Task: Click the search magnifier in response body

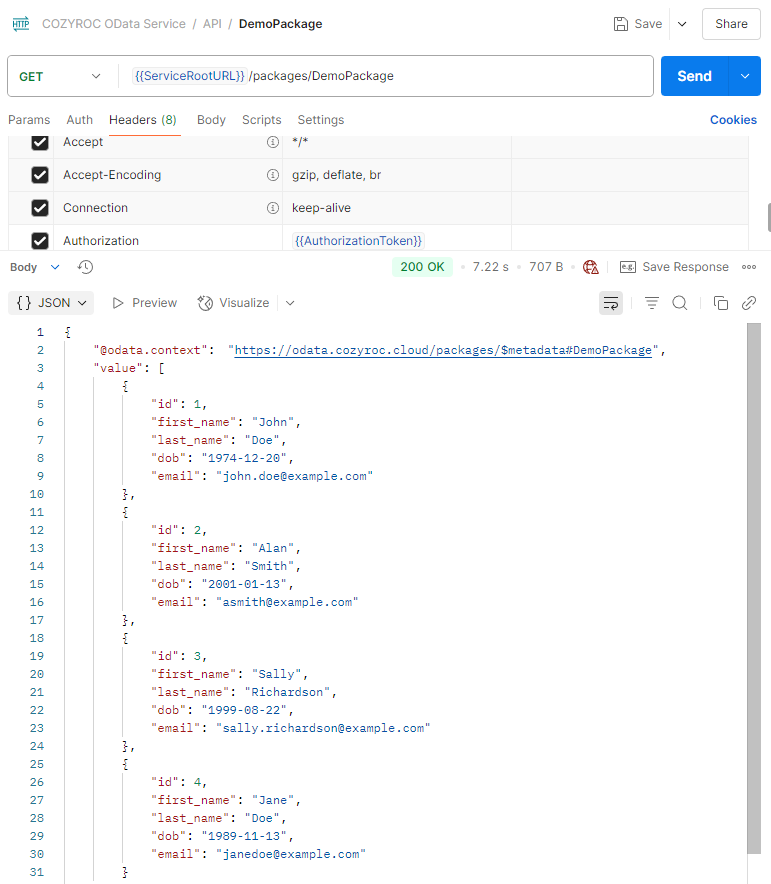Action: point(680,303)
